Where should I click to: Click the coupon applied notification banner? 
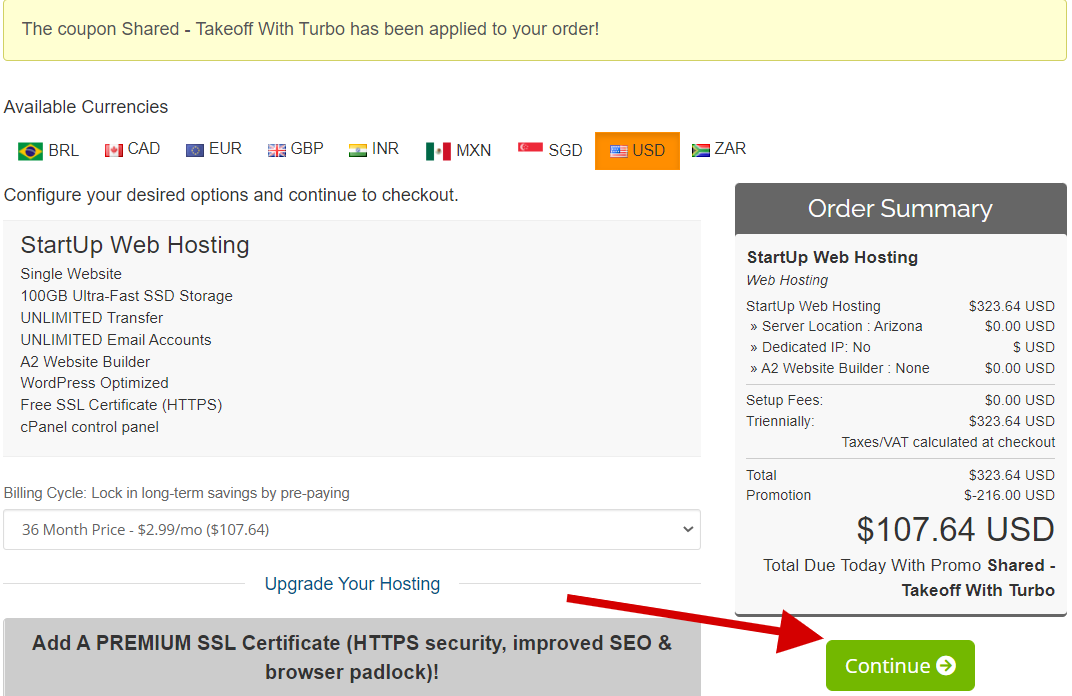[535, 30]
